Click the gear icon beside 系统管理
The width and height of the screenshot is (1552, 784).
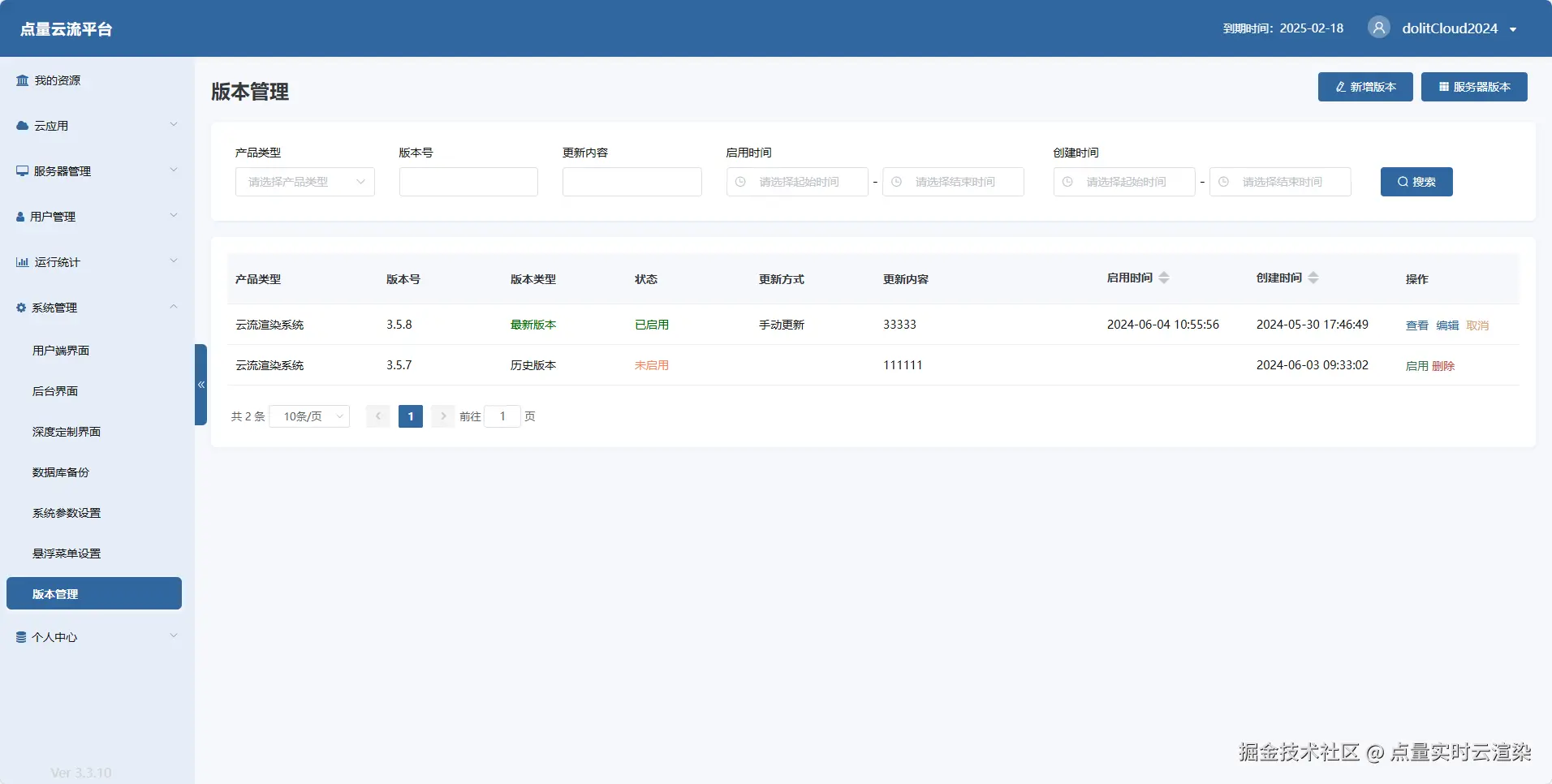click(21, 308)
